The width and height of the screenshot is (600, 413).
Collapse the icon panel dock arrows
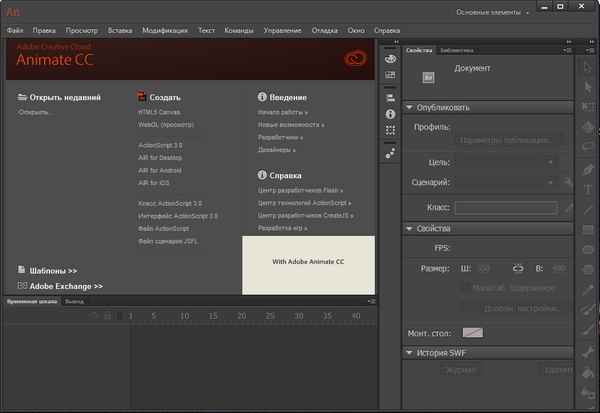pos(396,41)
